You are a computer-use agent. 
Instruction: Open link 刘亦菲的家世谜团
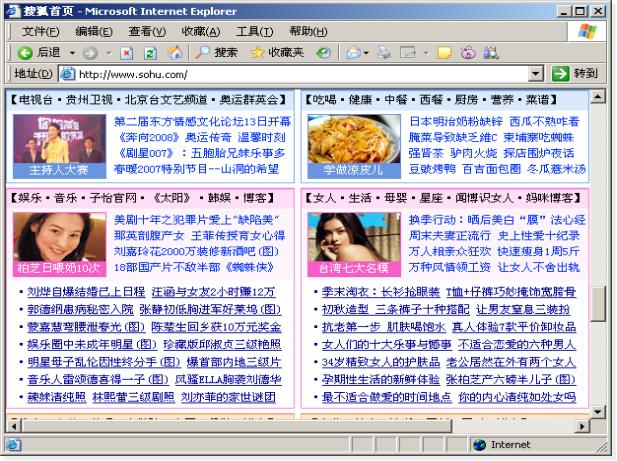(x=228, y=397)
